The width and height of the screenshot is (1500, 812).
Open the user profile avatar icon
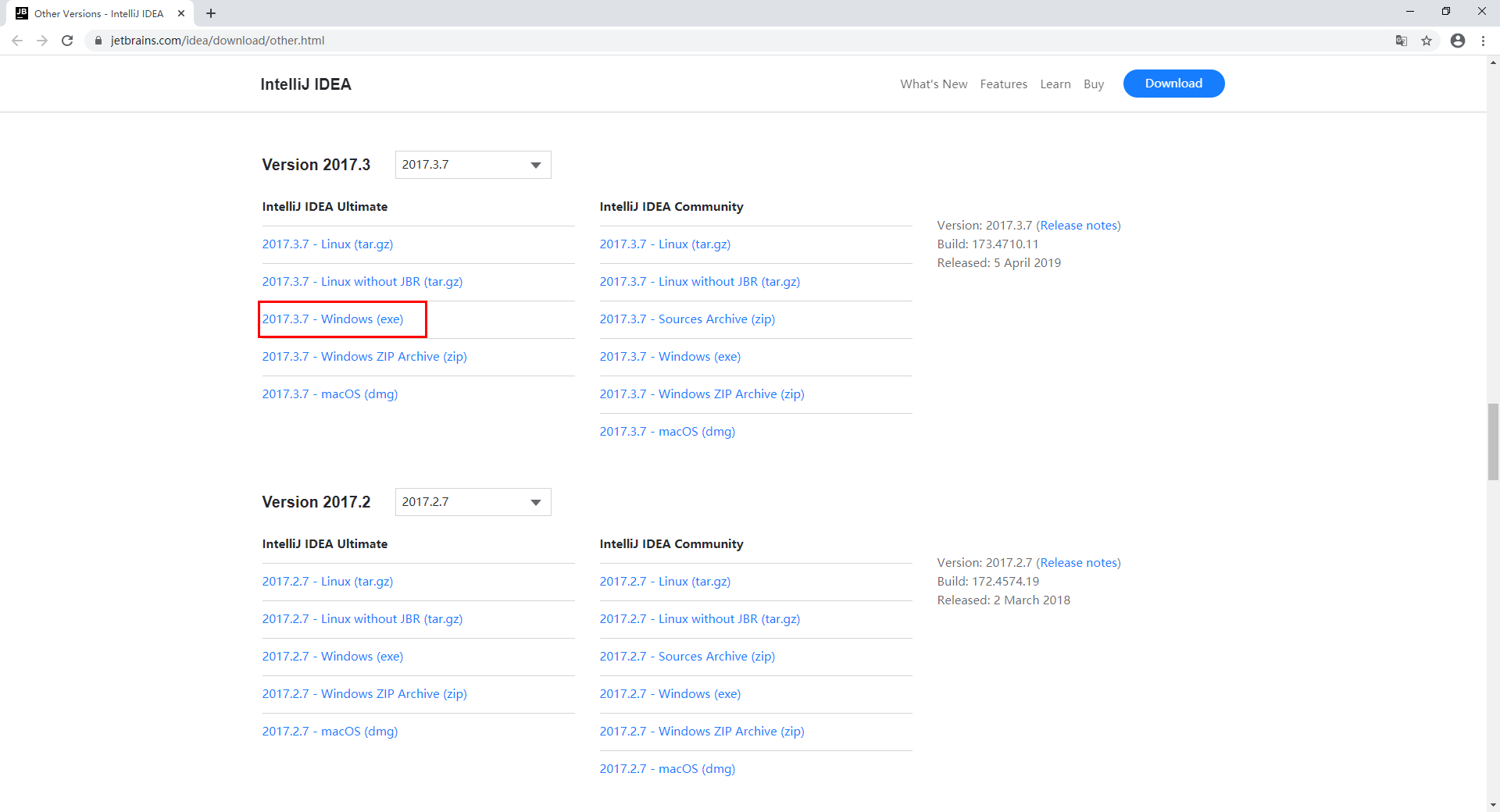tap(1458, 41)
